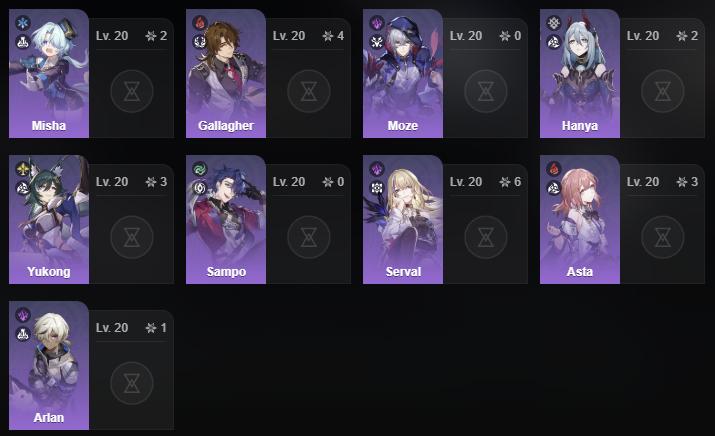715x436 pixels.
Task: Open Moze character portrait
Action: click(403, 73)
